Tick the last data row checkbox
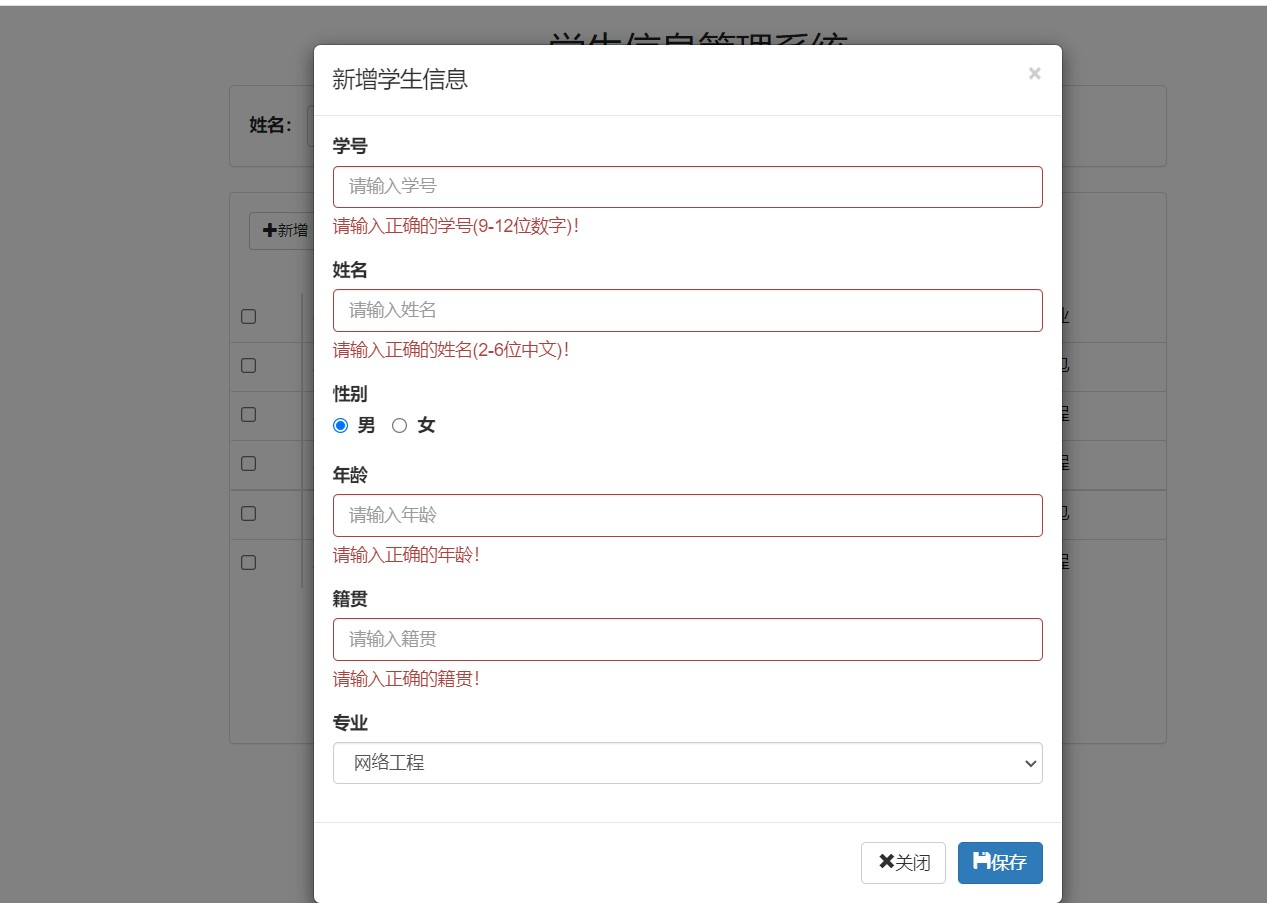 248,562
